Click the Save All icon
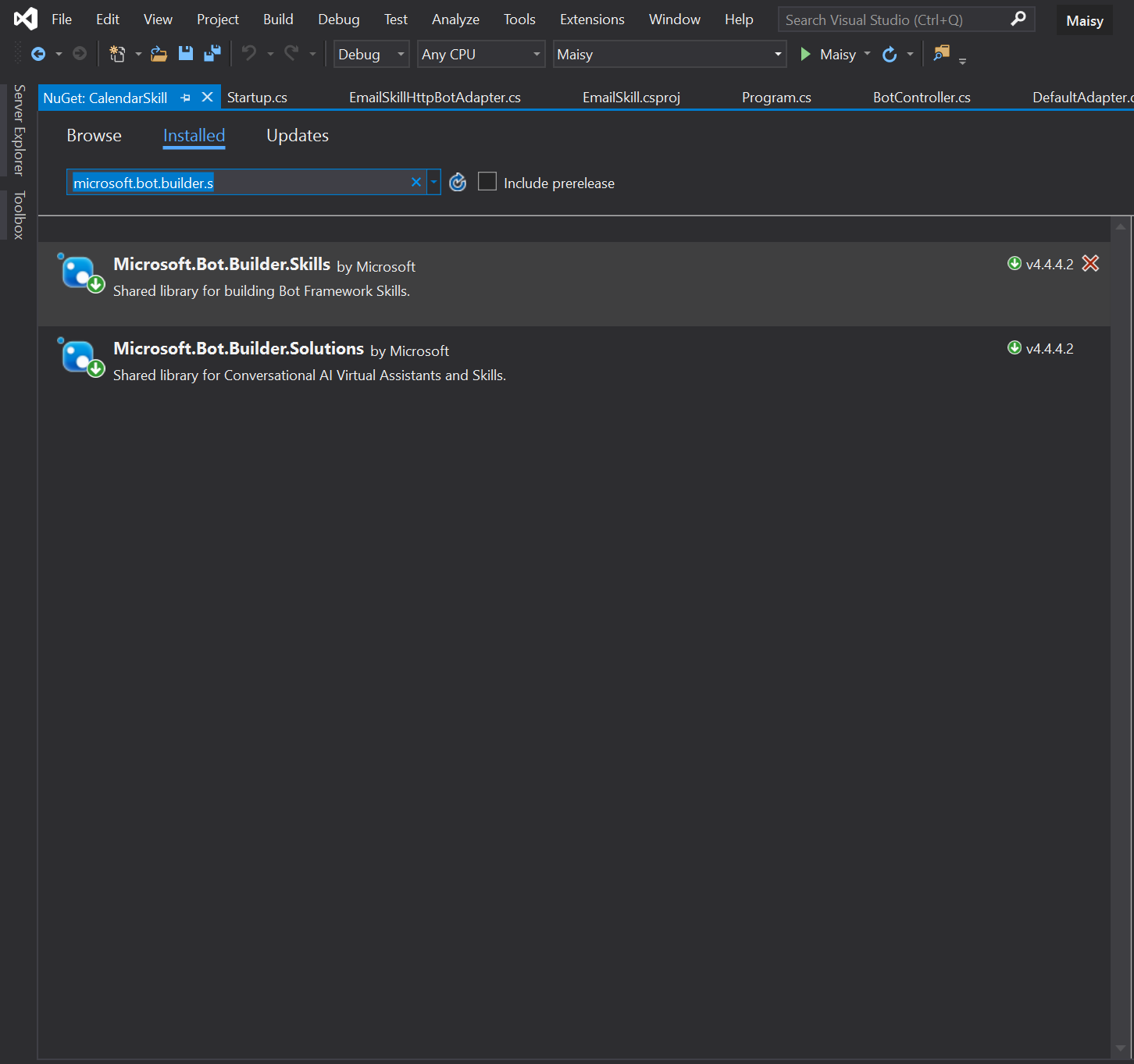Viewport: 1134px width, 1064px height. [x=211, y=53]
